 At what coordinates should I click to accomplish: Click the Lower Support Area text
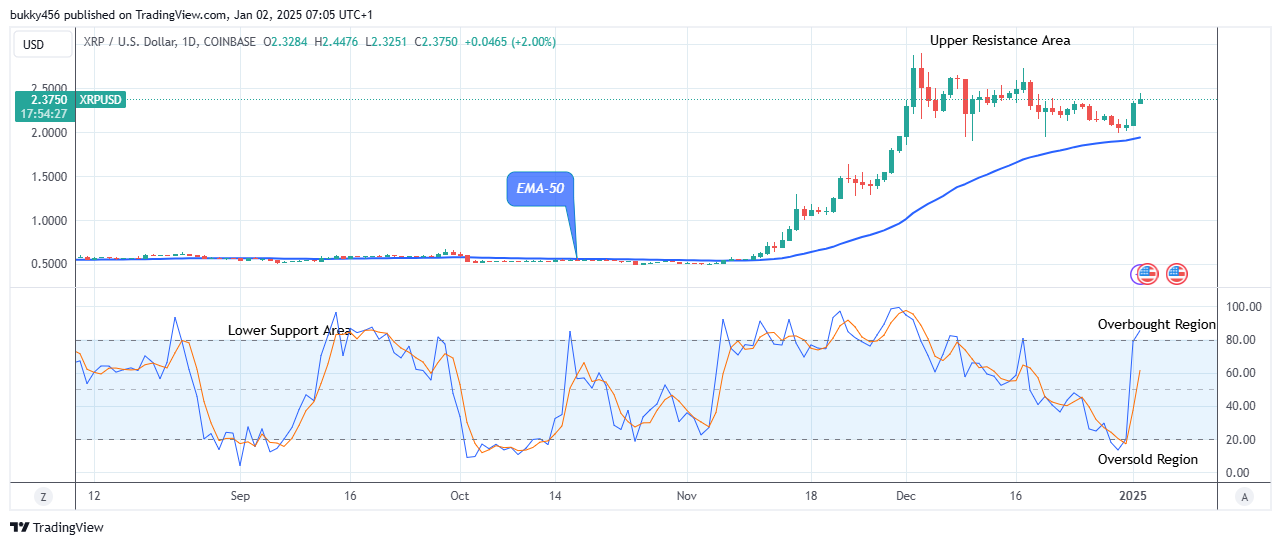(x=289, y=330)
